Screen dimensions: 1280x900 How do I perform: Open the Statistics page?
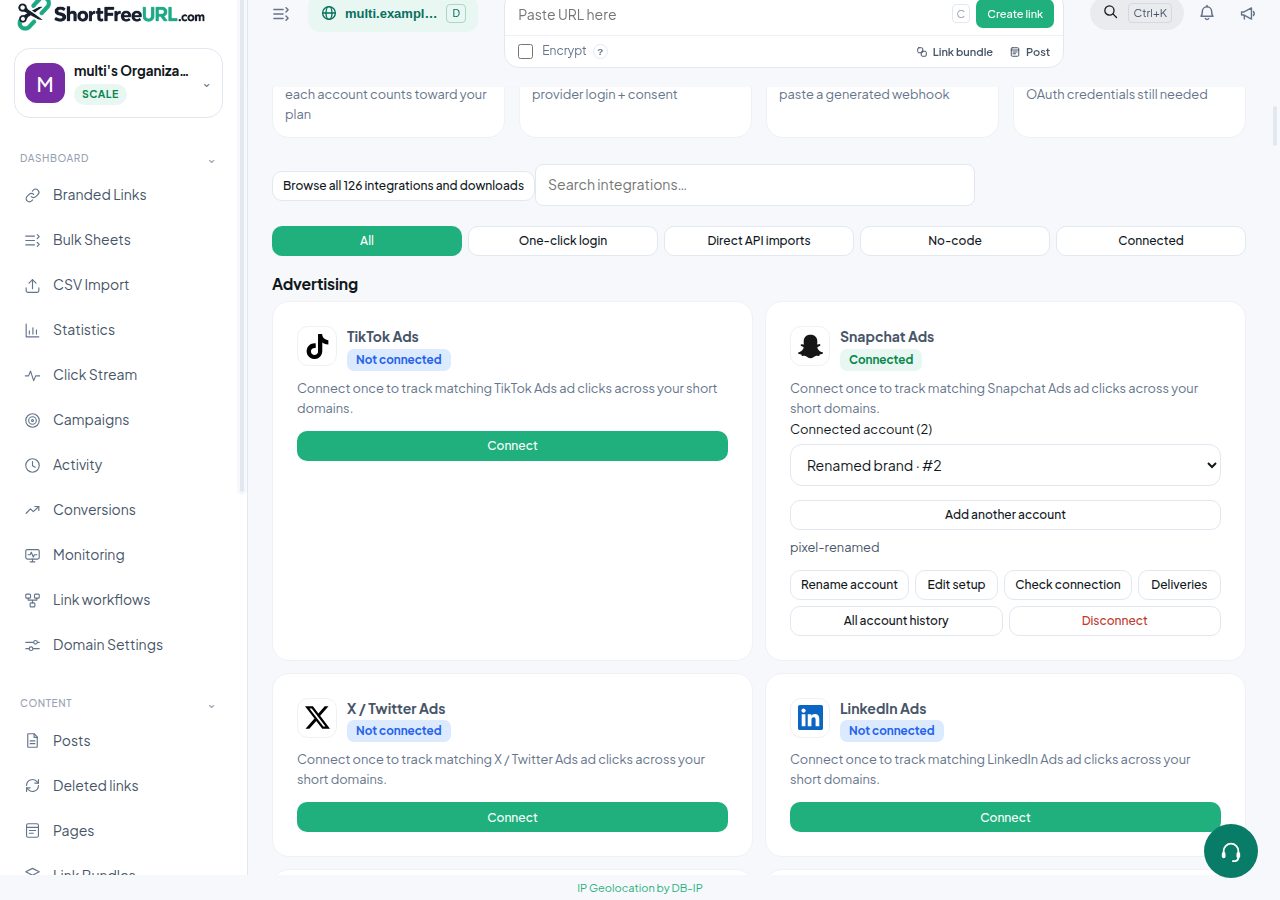84,330
